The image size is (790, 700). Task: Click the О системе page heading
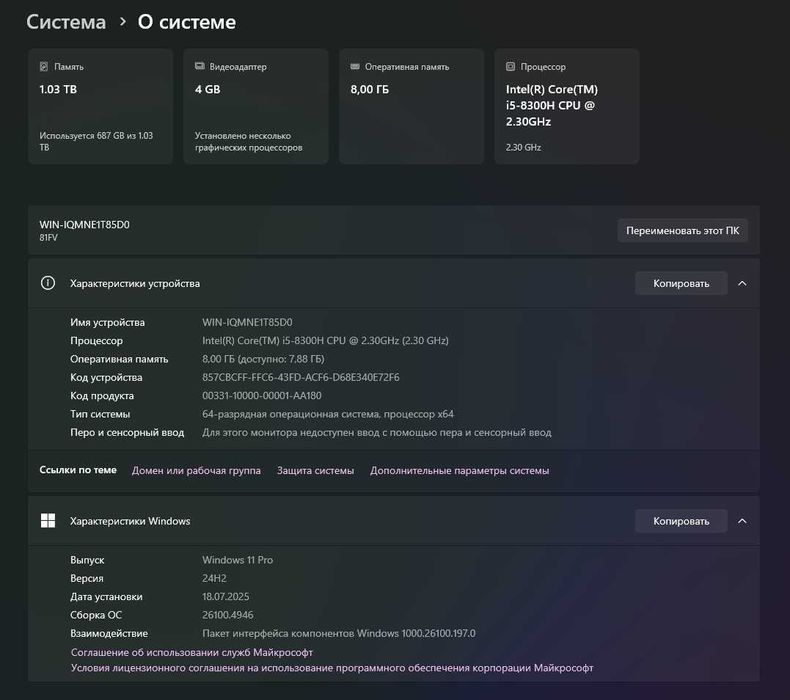[186, 22]
